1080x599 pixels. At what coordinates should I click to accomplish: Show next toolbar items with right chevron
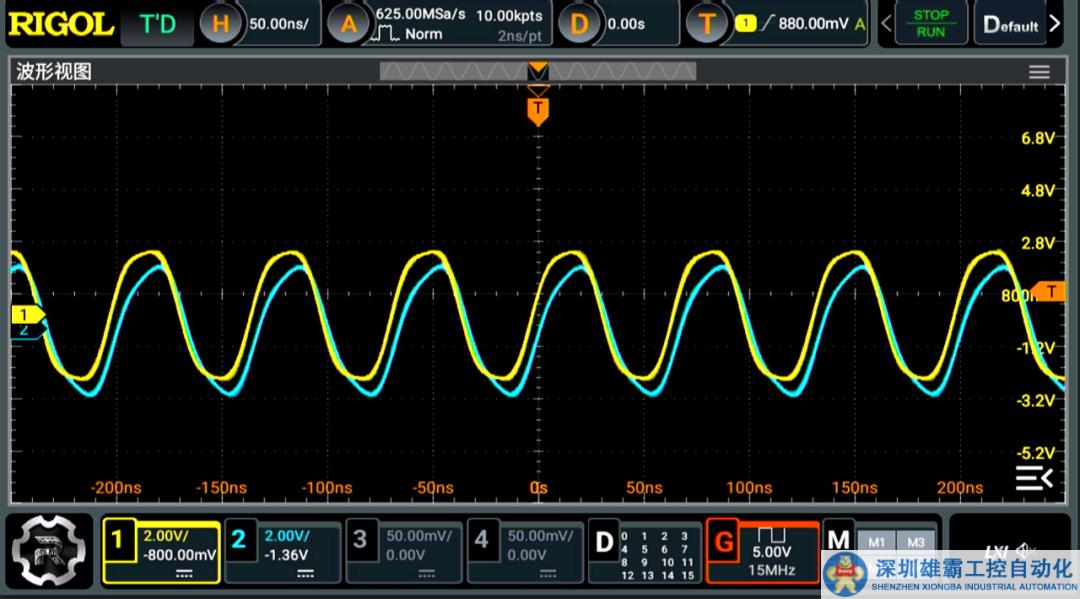tap(1055, 24)
